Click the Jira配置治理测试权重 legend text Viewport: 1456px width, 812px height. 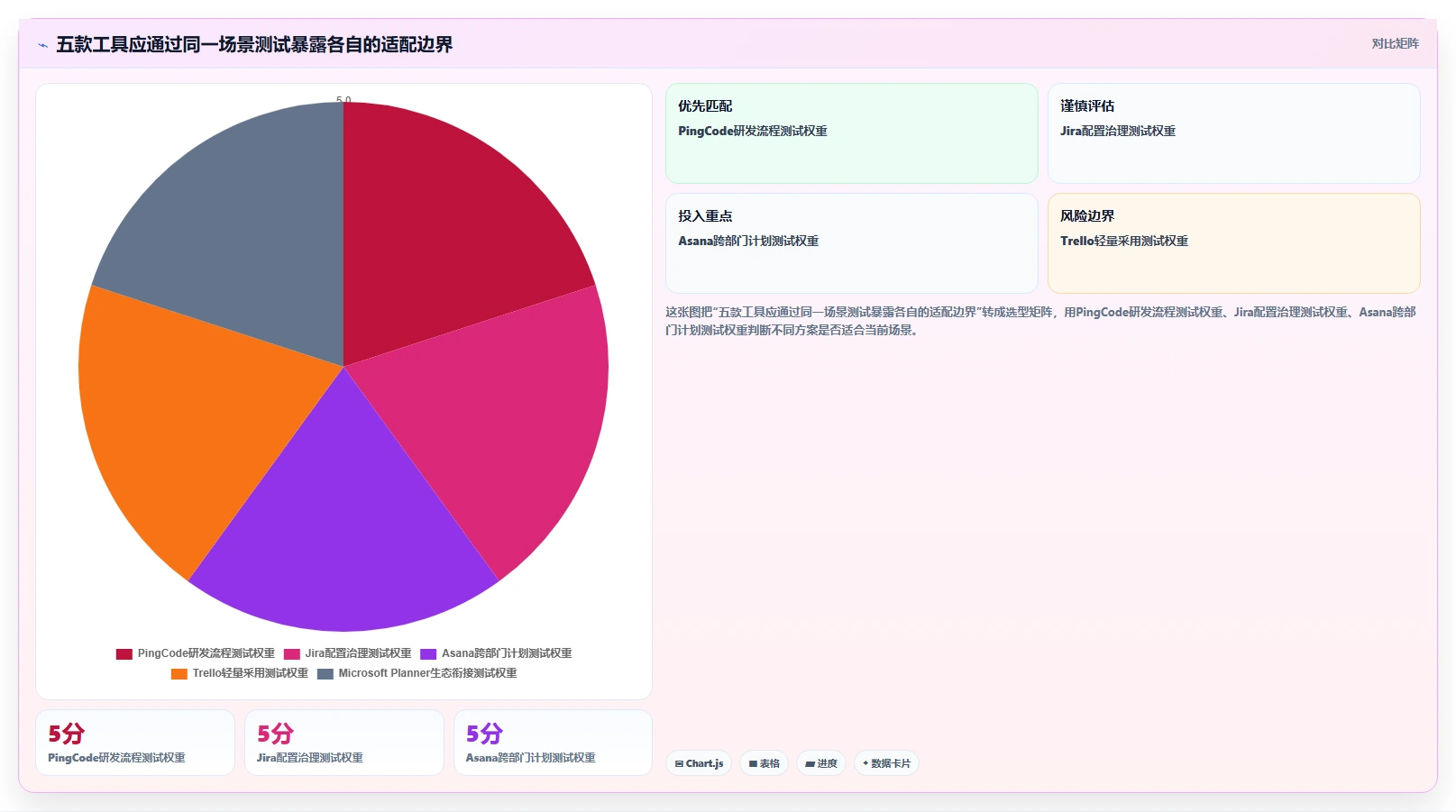pos(358,654)
